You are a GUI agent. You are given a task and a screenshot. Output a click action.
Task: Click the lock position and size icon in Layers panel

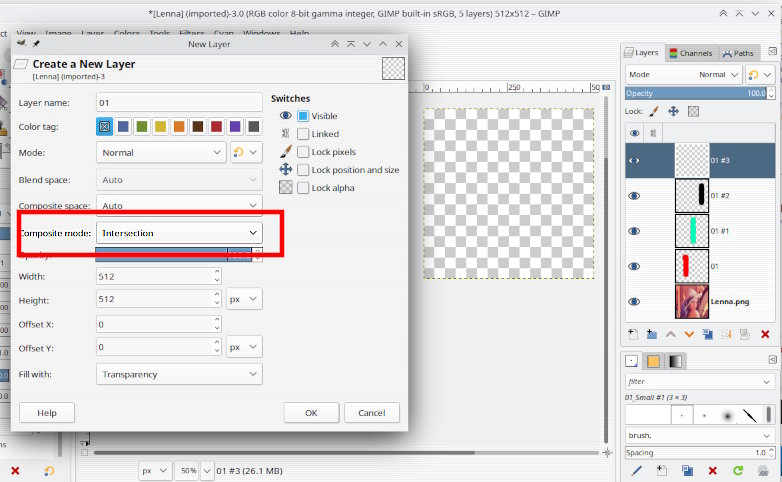(x=673, y=112)
